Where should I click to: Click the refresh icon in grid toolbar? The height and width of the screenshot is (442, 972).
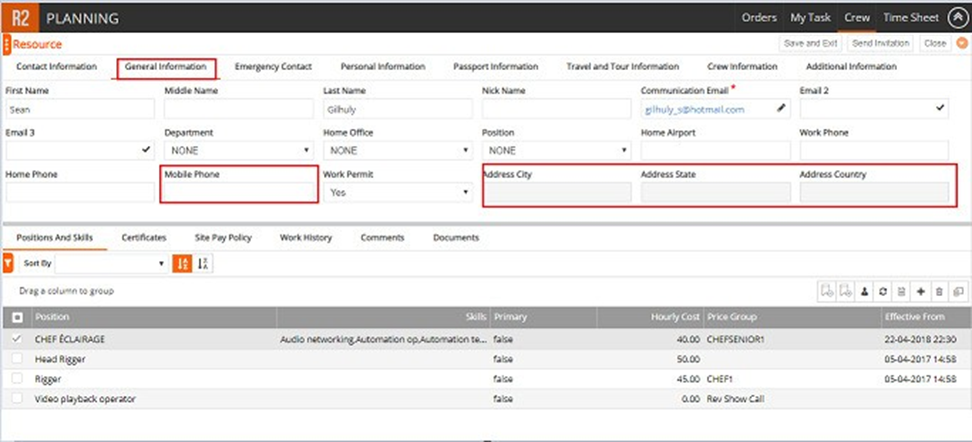coord(883,291)
